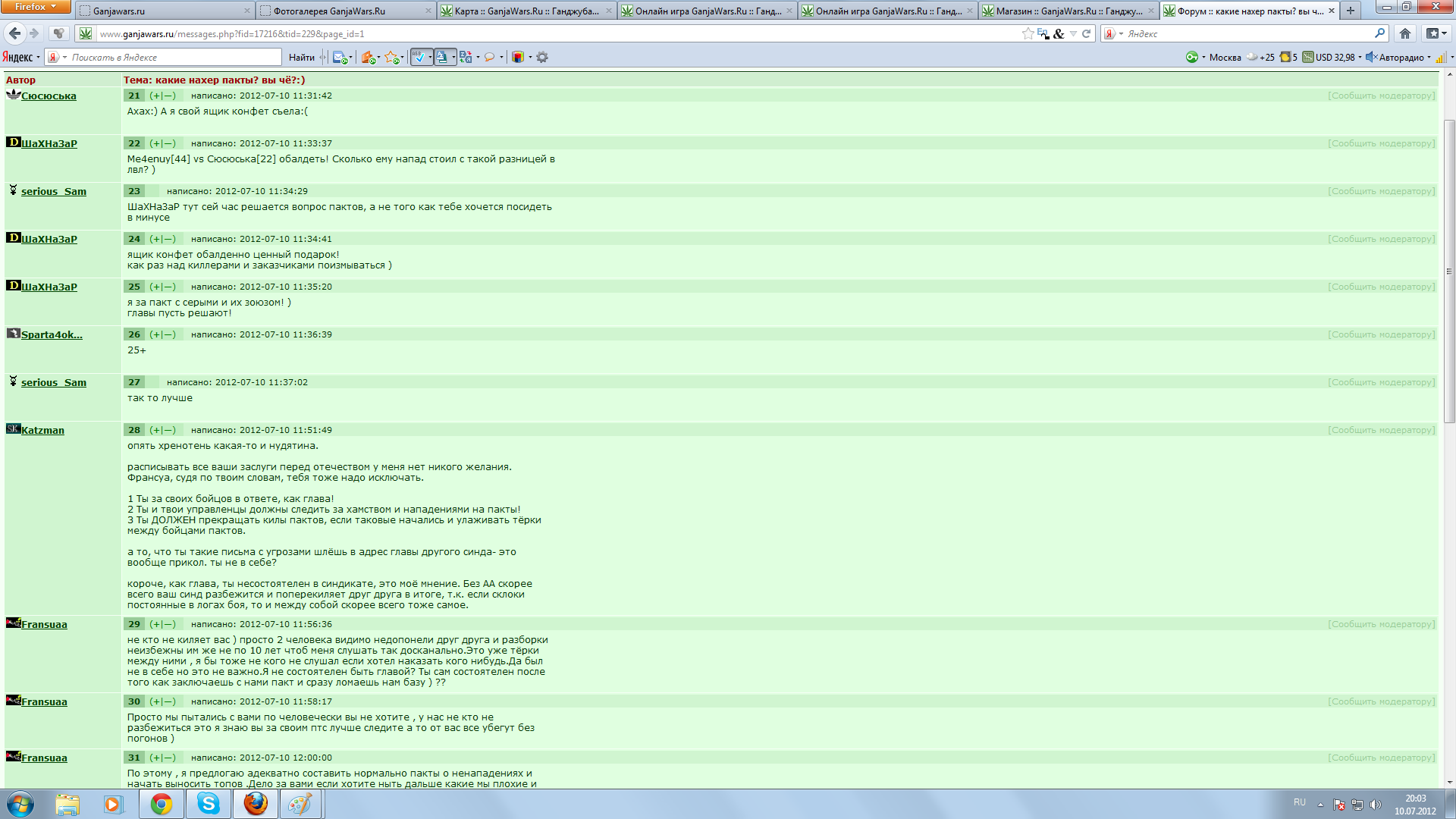Bookmark the page with the star icon
Screen dimensions: 1456x819
[1028, 33]
